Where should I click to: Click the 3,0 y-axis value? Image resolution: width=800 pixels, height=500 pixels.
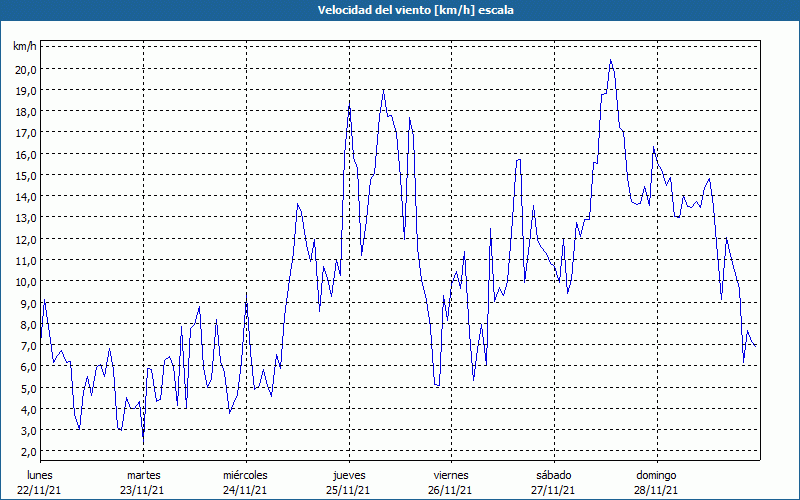[28, 431]
